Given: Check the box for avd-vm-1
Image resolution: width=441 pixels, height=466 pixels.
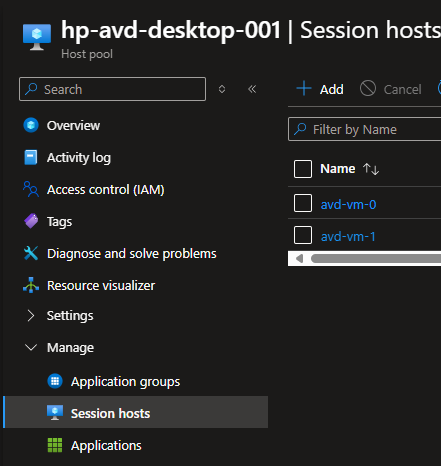Looking at the screenshot, I should point(303,235).
